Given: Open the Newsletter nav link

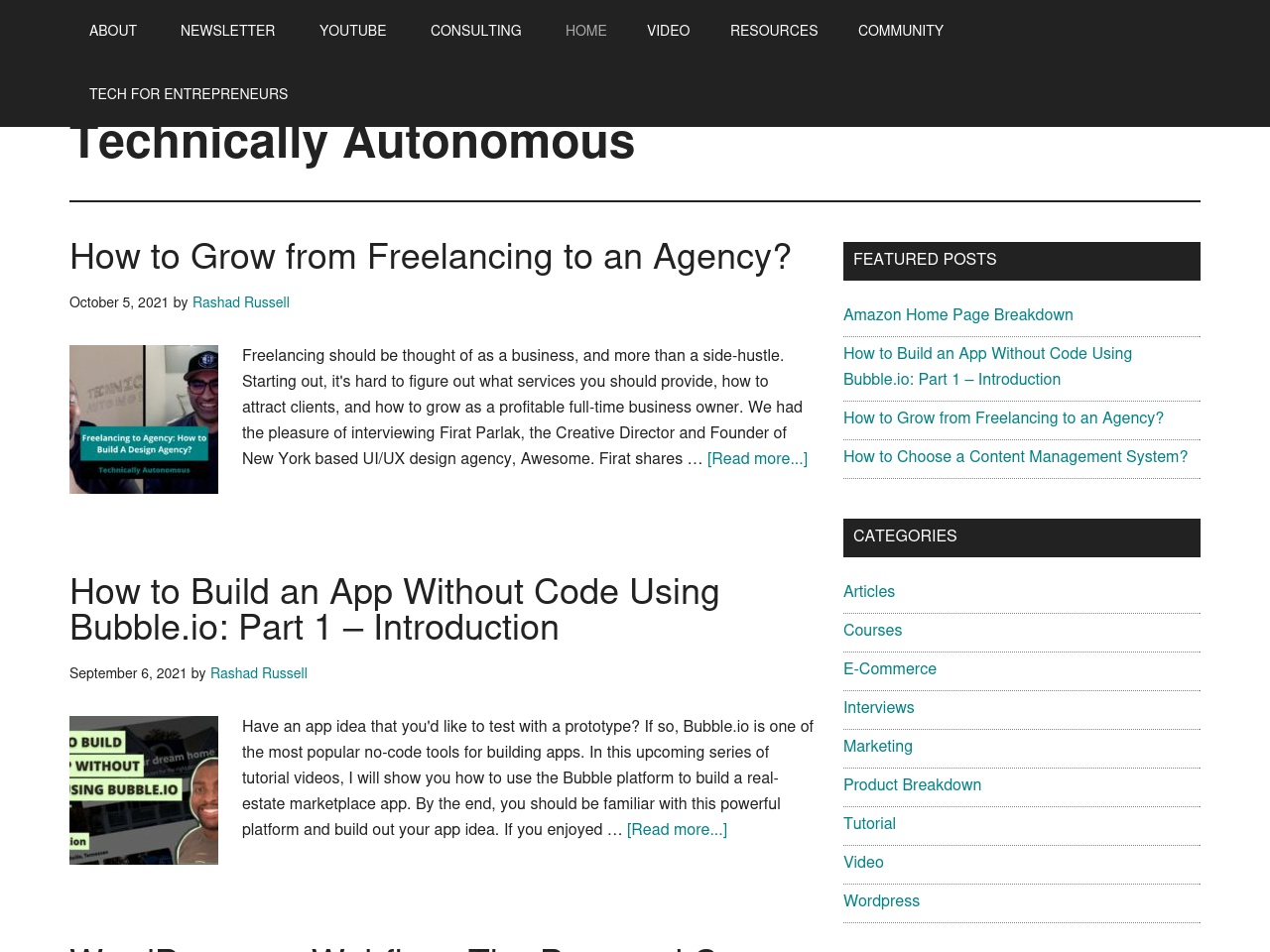Looking at the screenshot, I should [227, 31].
